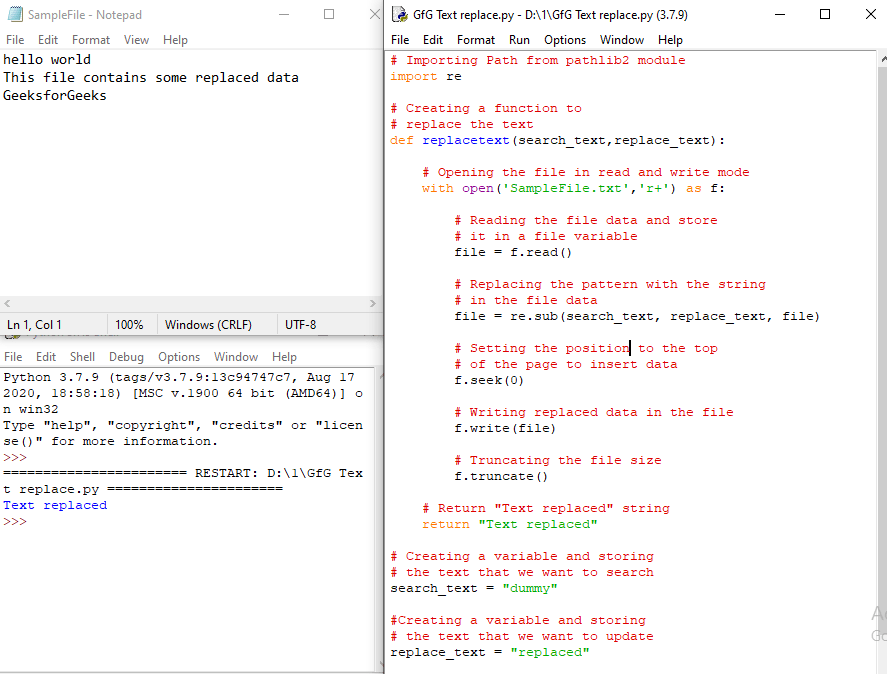The height and width of the screenshot is (674, 887).
Task: Click the left arrow of Notepad's horizontal scrollbar
Action: pyautogui.click(x=7, y=302)
